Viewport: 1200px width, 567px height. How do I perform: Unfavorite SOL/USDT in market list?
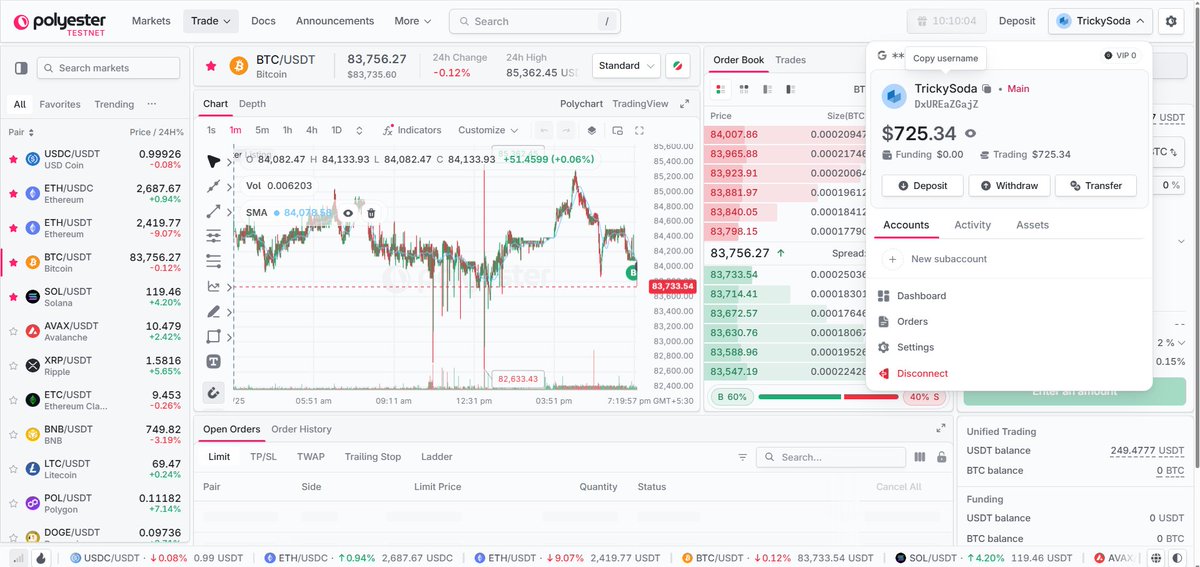[x=13, y=297]
